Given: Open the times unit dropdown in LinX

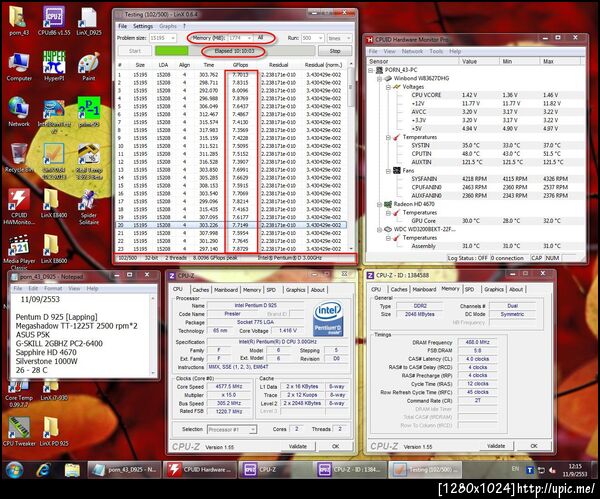Looking at the screenshot, I should click(348, 38).
